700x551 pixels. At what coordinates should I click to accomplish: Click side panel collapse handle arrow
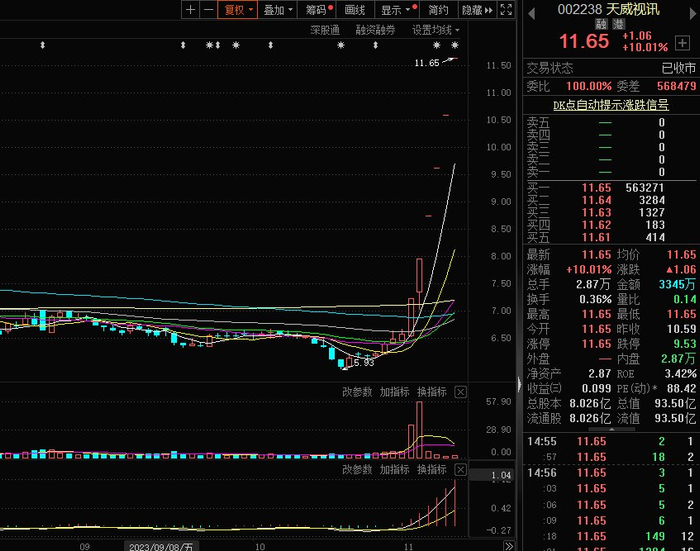519,384
